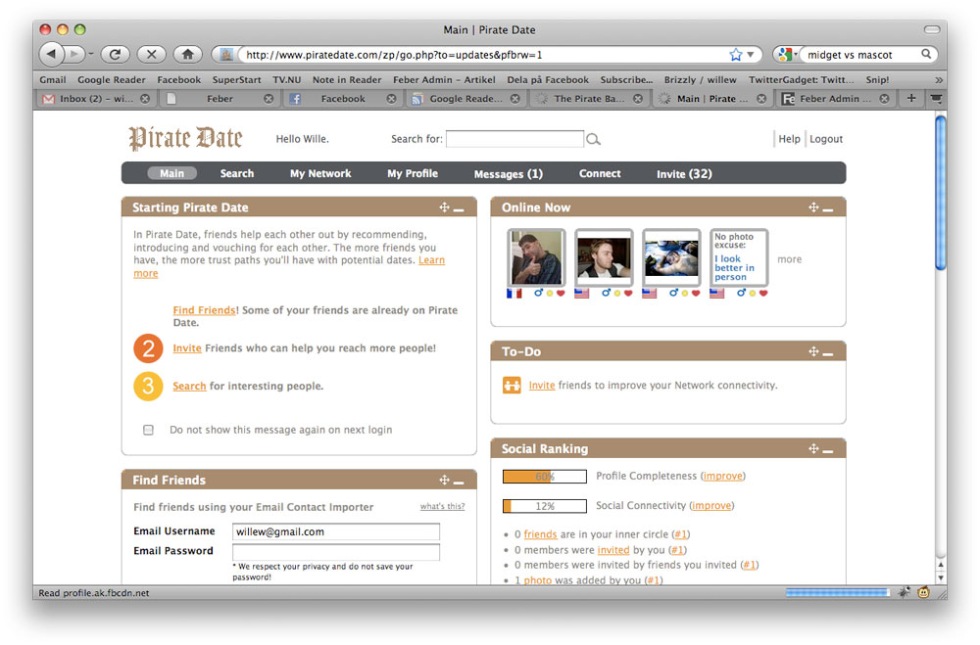Viewport: 980px width, 645px height.
Task: Click the 'Search for' input field
Action: click(515, 139)
